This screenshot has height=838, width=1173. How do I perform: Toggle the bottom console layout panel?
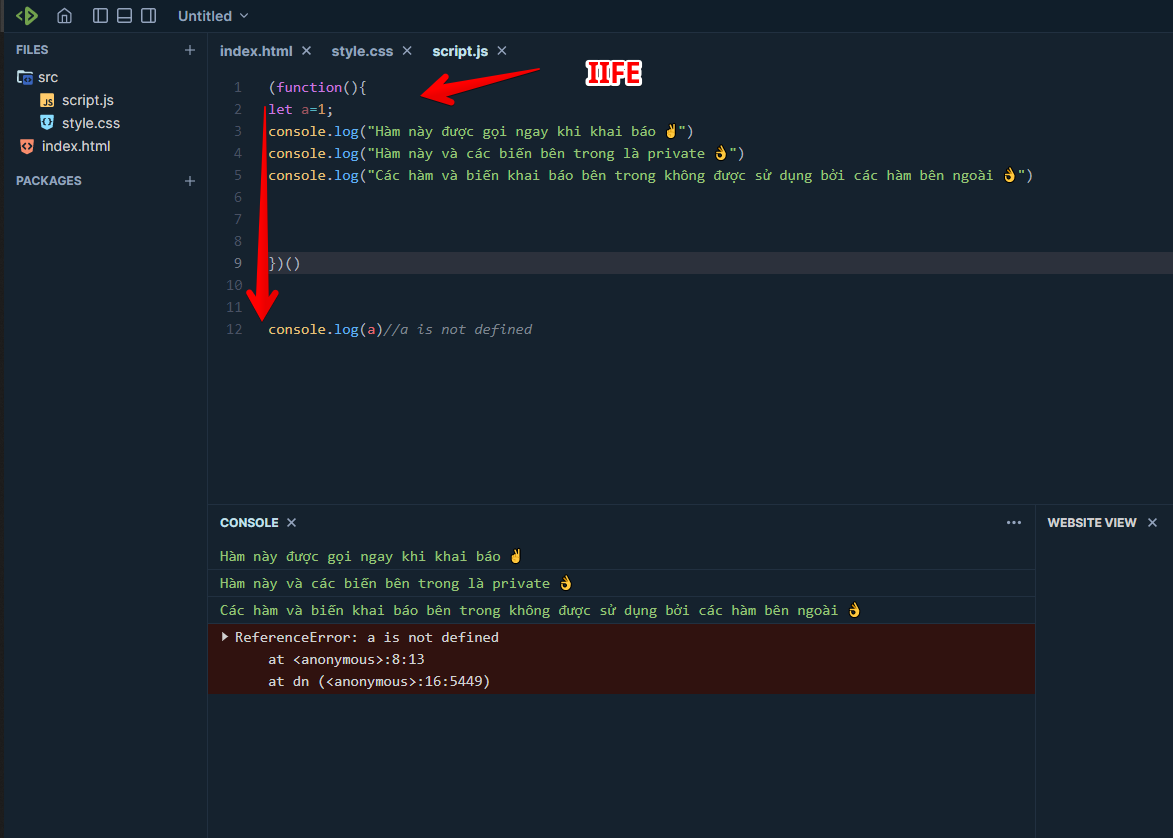pos(124,15)
